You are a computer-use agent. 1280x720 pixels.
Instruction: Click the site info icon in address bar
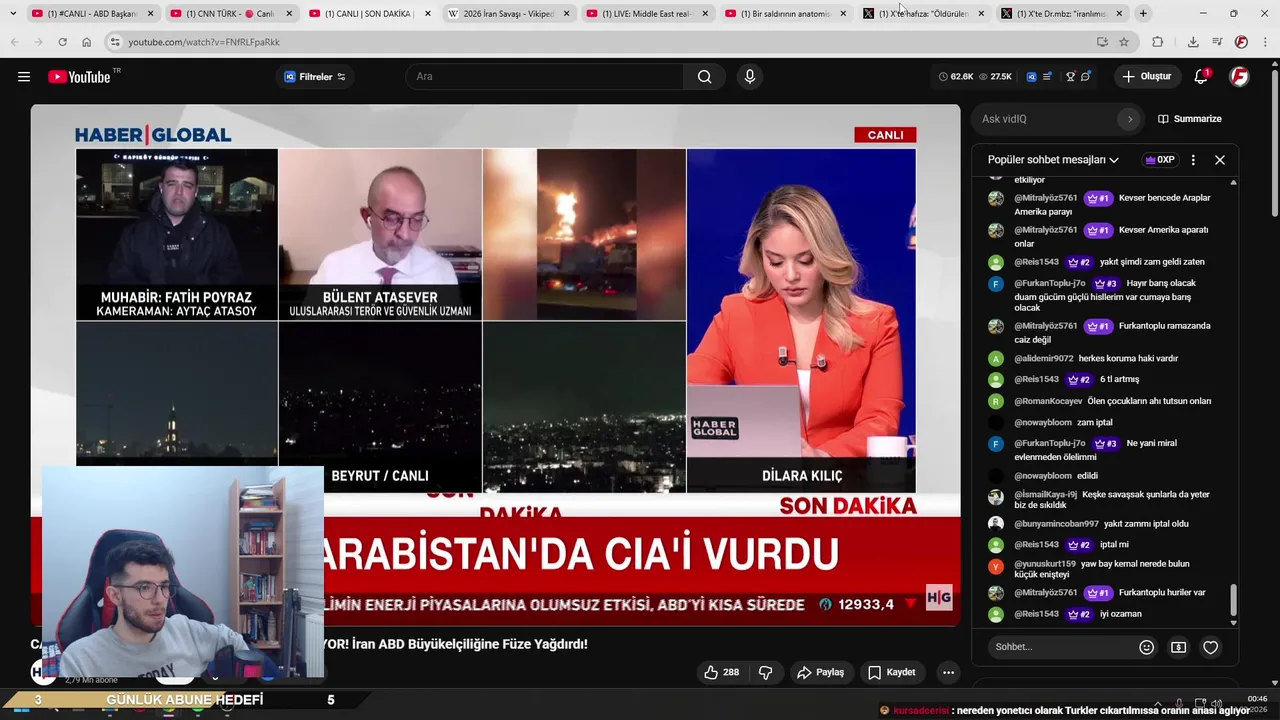(x=115, y=42)
